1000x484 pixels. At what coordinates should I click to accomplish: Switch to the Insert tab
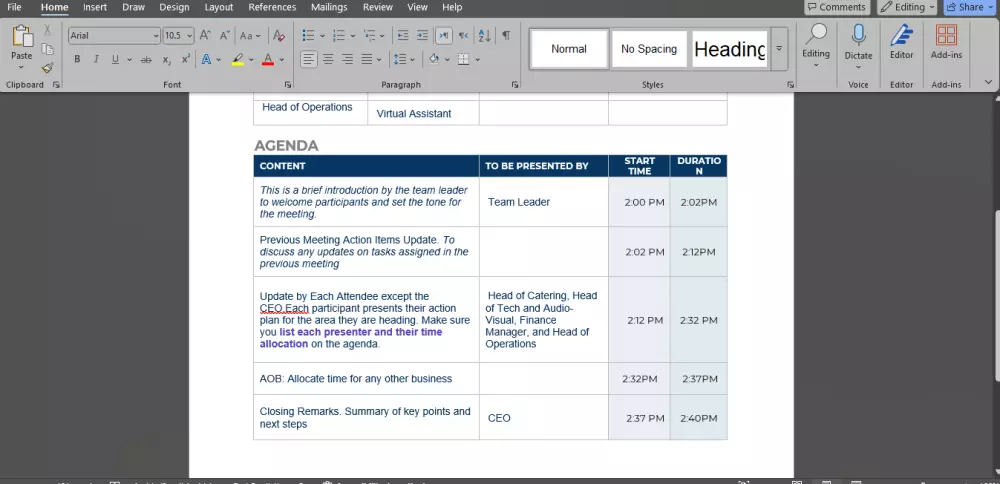pyautogui.click(x=95, y=7)
